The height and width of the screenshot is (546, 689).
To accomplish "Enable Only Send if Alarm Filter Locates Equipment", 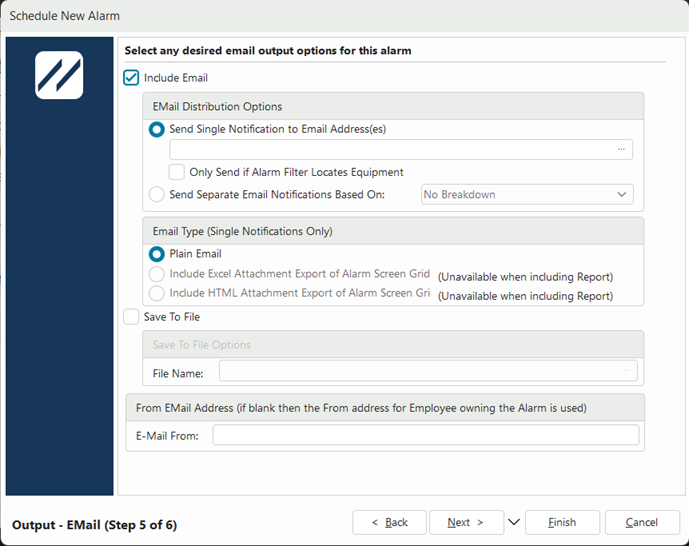I will click(x=177, y=172).
